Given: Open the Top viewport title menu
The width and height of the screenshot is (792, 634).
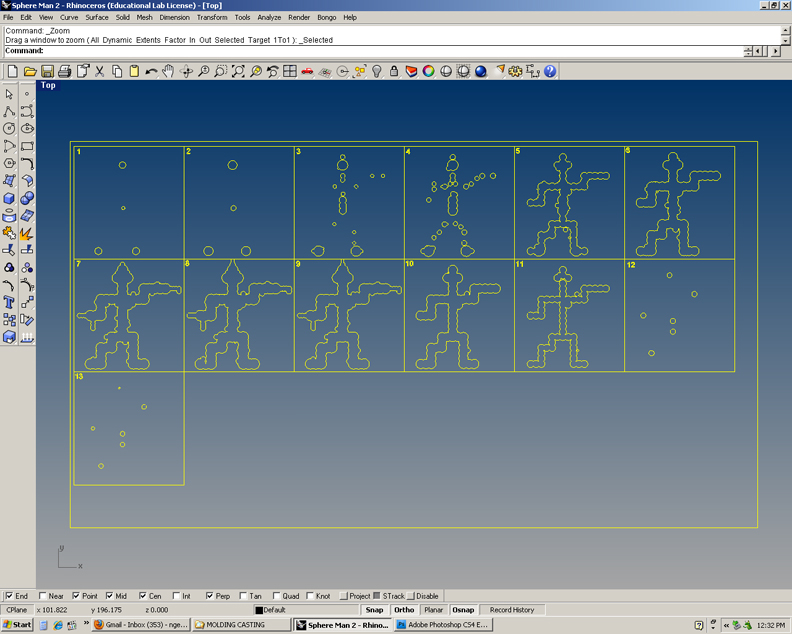Looking at the screenshot, I should click(48, 86).
